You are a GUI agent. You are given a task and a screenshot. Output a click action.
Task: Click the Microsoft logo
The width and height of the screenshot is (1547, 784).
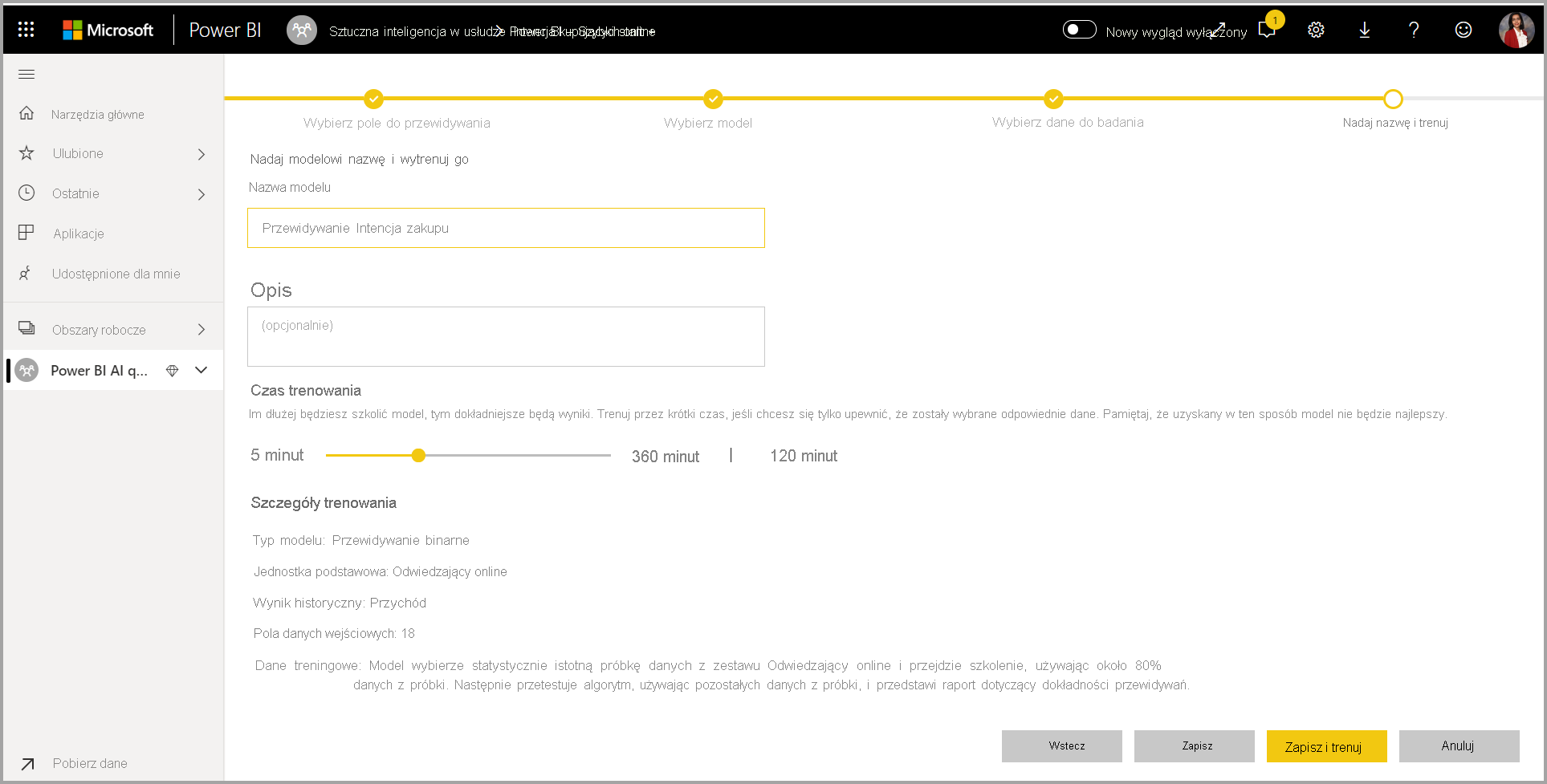(x=108, y=30)
